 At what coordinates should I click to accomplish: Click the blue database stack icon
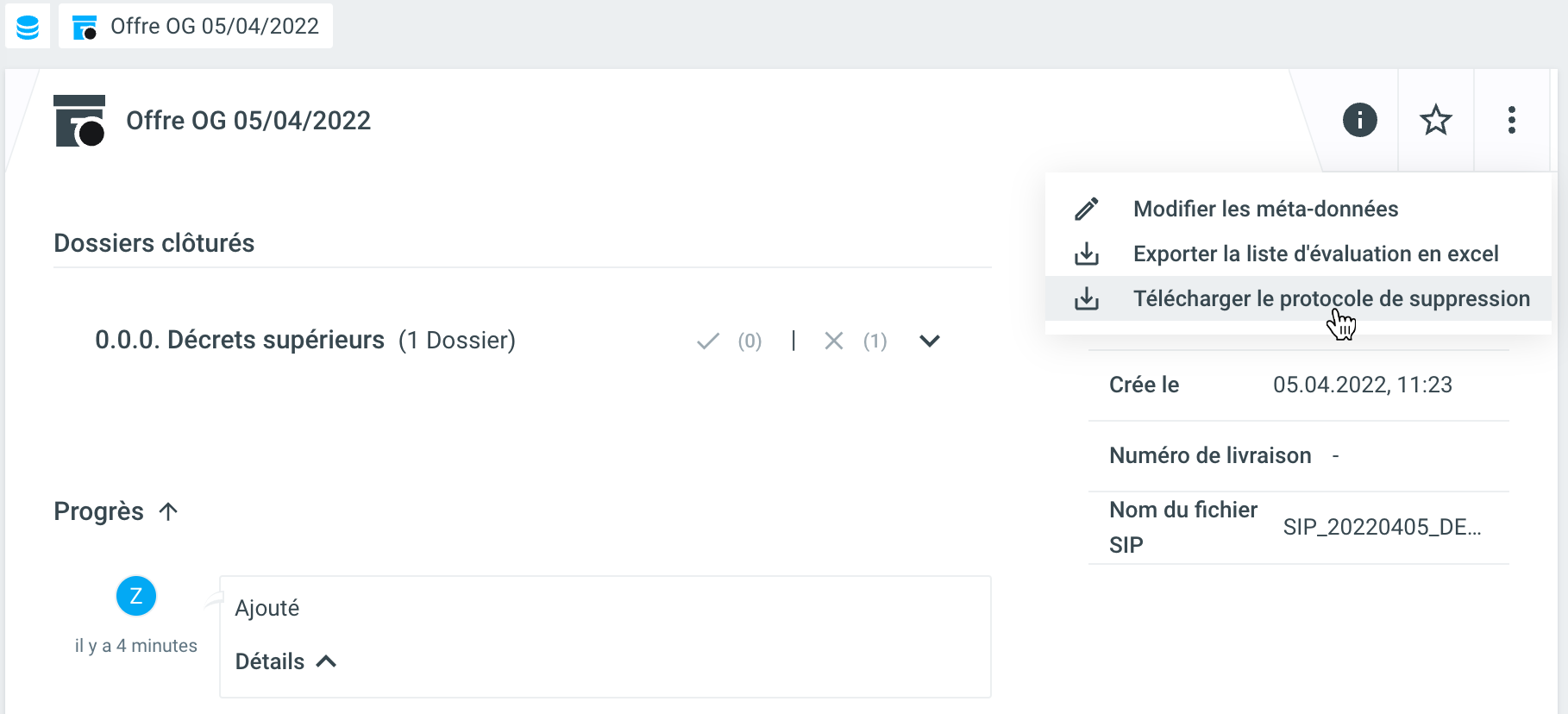pyautogui.click(x=28, y=27)
